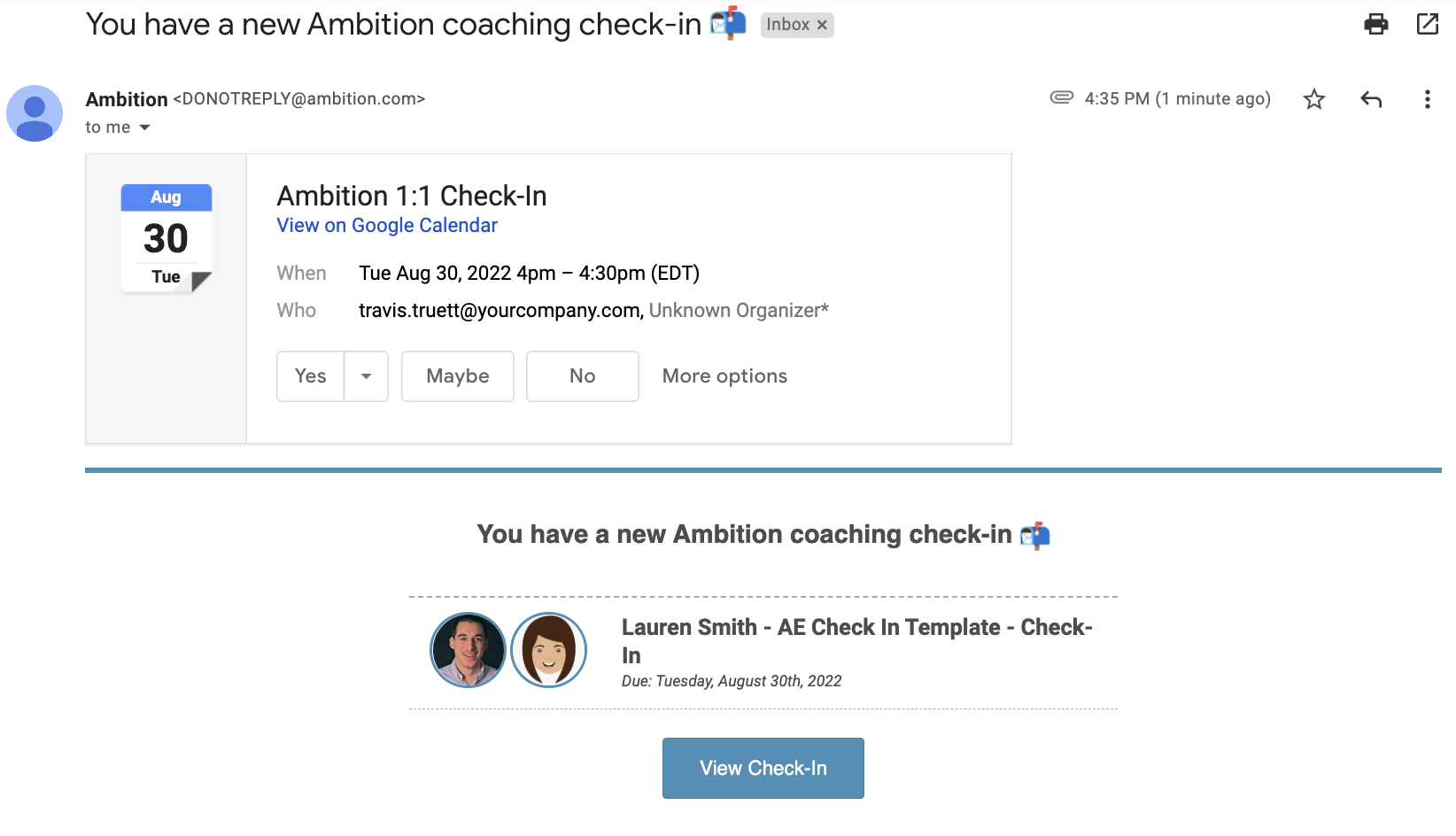Open 'More options' for the invitation
This screenshot has width=1456, height=836.
pyautogui.click(x=724, y=375)
